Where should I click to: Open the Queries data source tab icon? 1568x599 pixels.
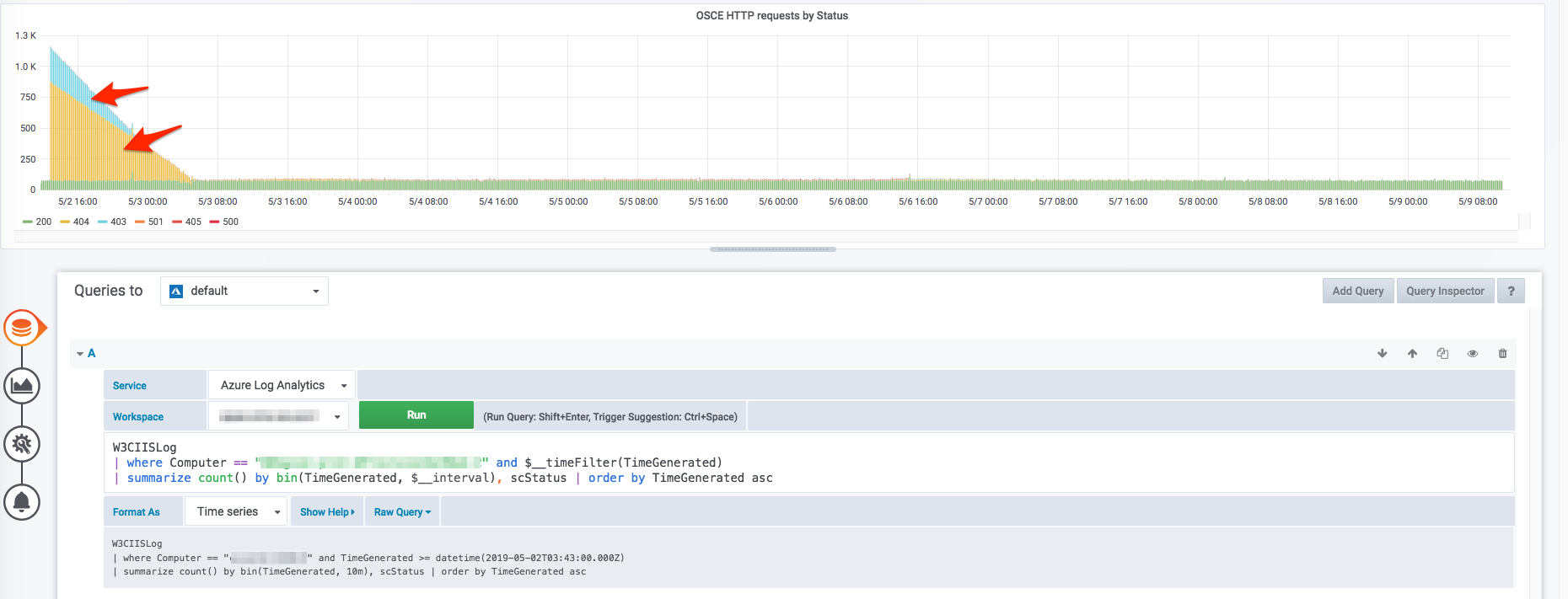(x=23, y=328)
